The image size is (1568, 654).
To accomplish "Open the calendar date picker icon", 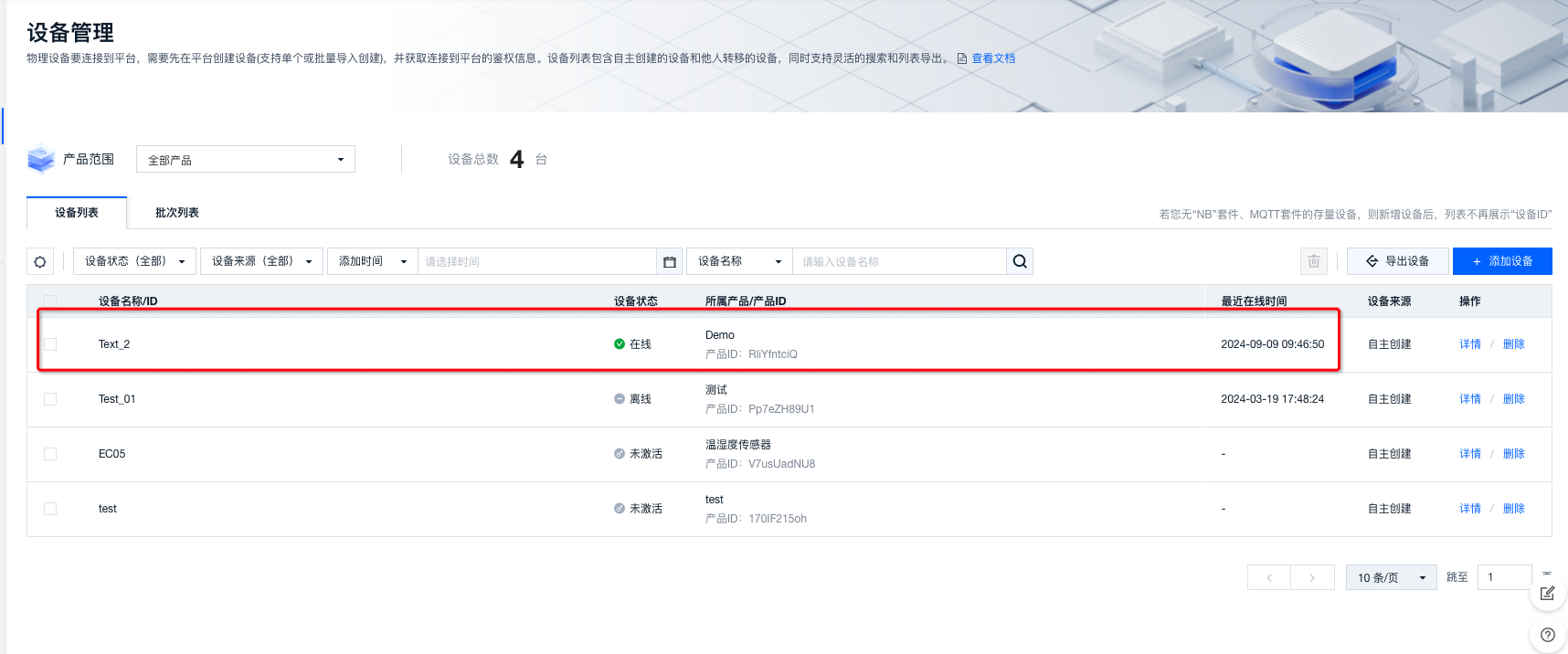I will point(670,261).
